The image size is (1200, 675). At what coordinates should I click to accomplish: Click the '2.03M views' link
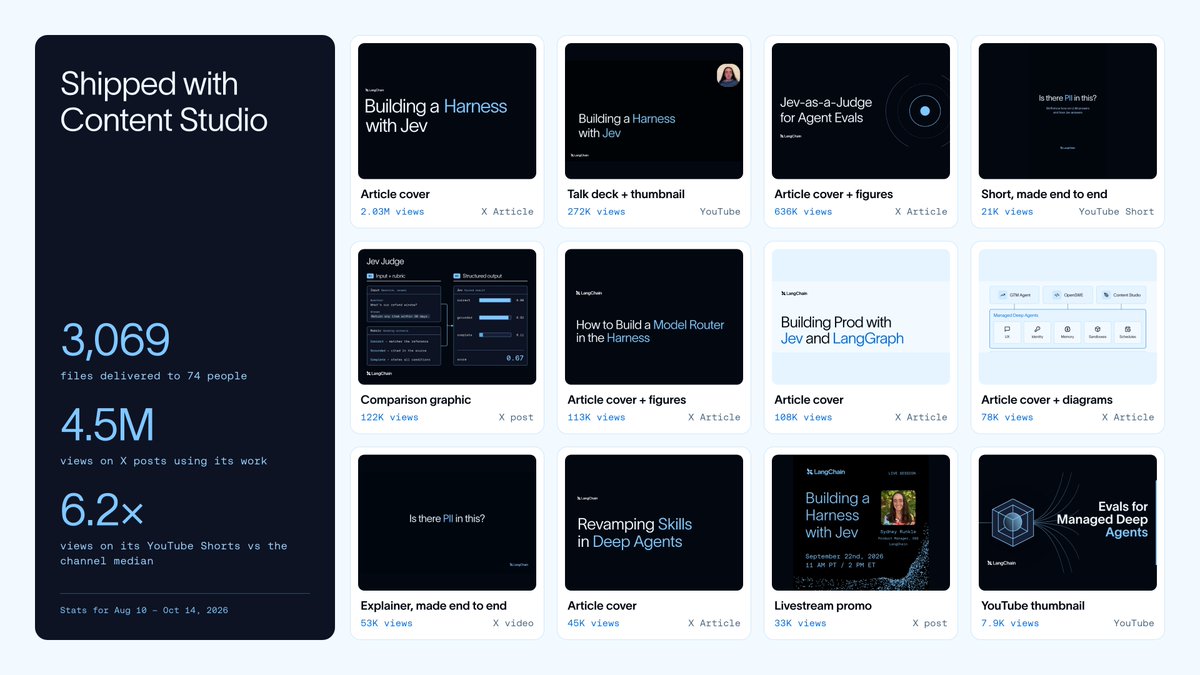click(x=392, y=212)
